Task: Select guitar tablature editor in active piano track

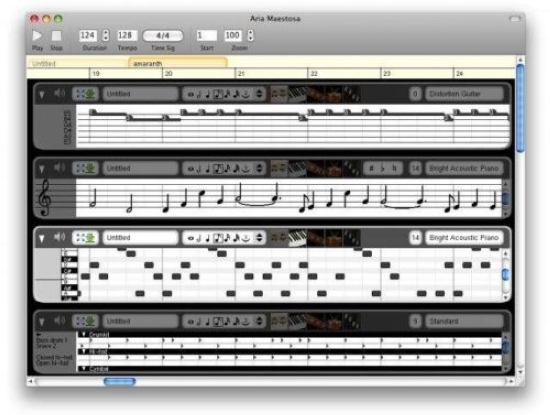Action: click(x=315, y=237)
